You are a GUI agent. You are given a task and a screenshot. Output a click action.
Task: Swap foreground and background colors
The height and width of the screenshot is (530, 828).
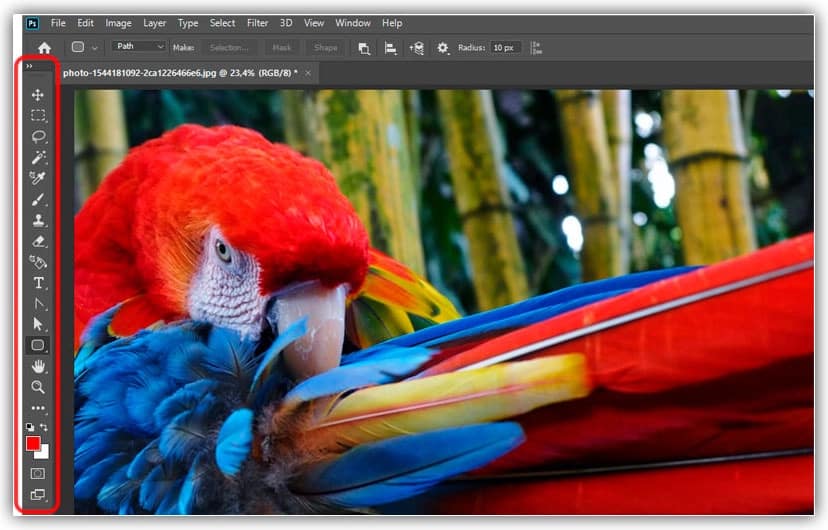click(44, 427)
